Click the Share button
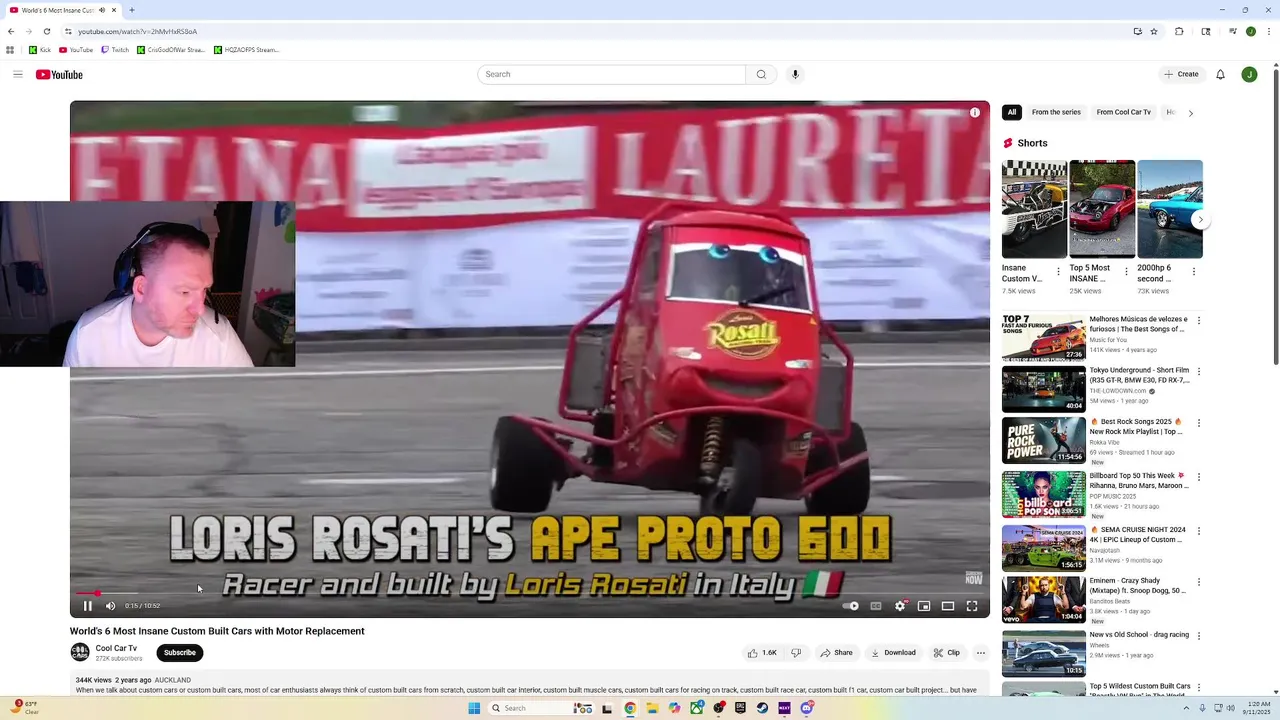This screenshot has height=720, width=1280. pyautogui.click(x=836, y=653)
